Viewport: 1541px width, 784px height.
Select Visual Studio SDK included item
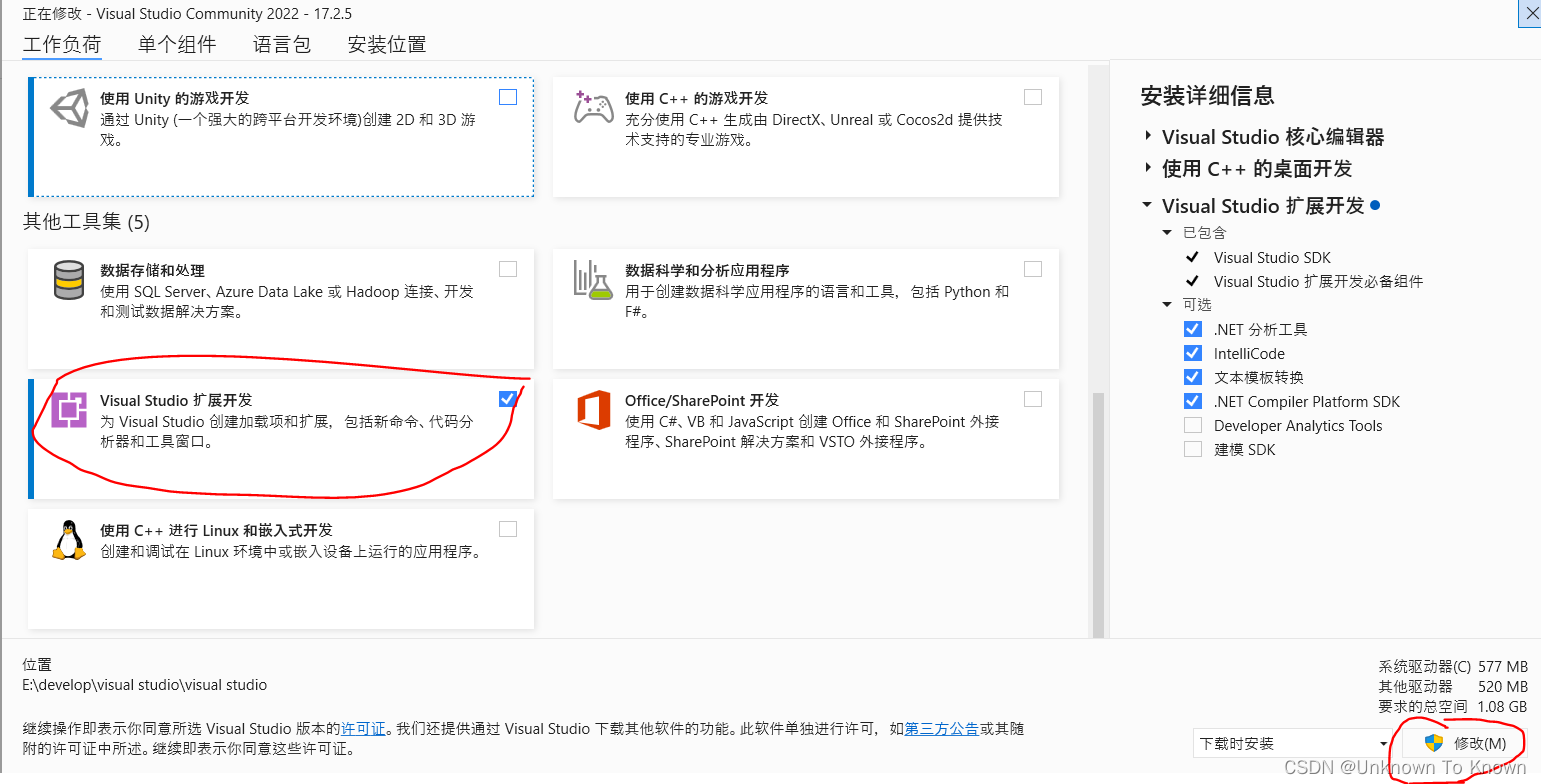[x=1272, y=257]
